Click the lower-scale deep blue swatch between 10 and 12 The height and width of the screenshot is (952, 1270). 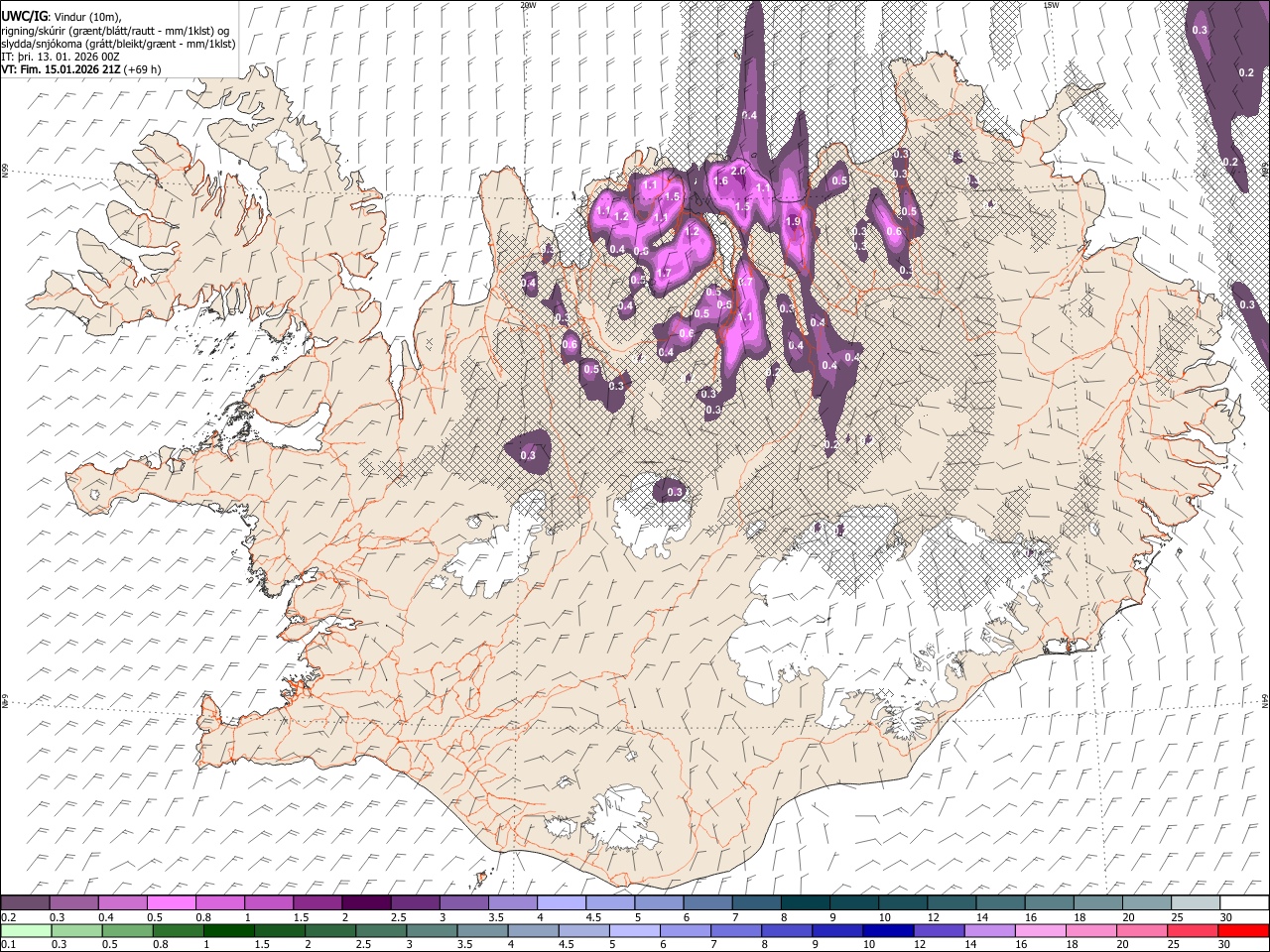click(x=888, y=930)
